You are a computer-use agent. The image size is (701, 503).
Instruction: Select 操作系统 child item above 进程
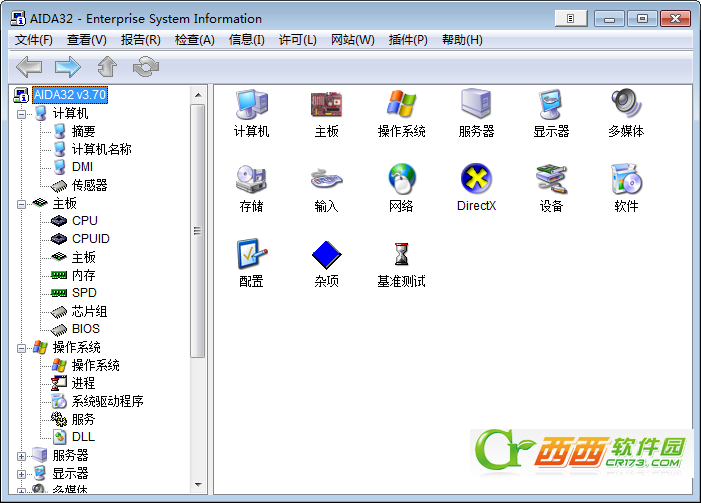pyautogui.click(x=96, y=365)
